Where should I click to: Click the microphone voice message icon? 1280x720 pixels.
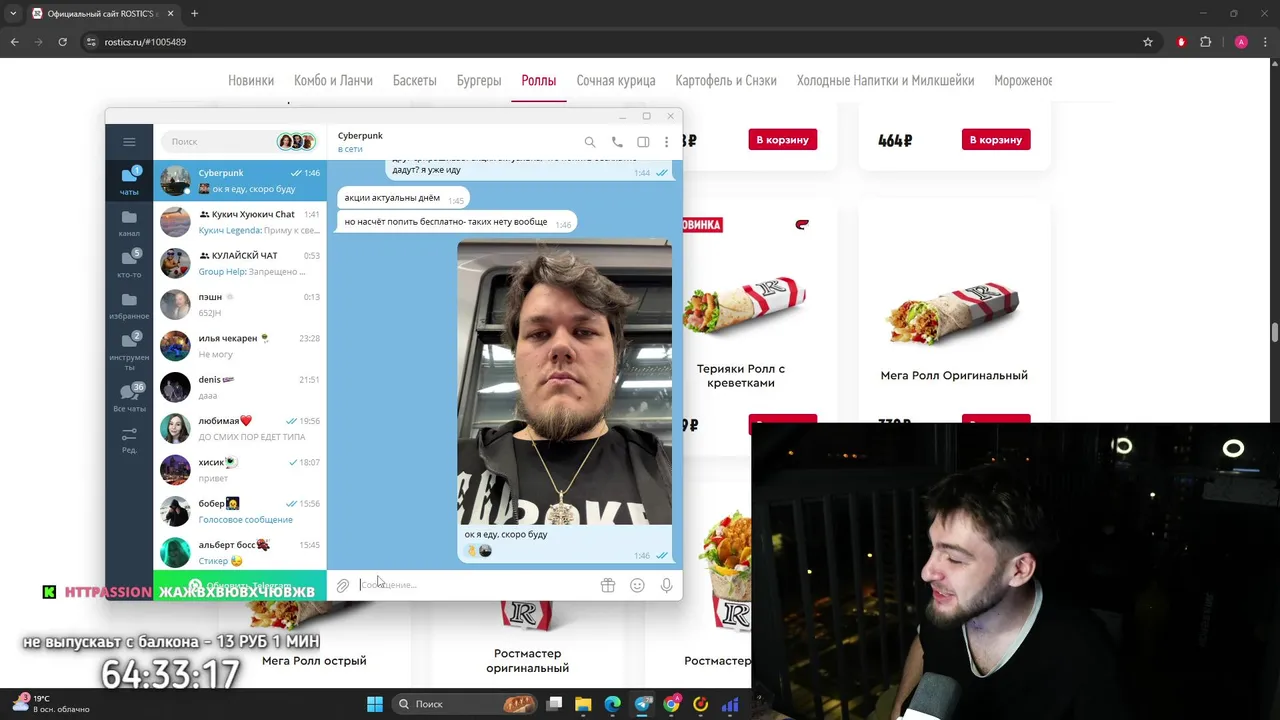click(x=666, y=585)
